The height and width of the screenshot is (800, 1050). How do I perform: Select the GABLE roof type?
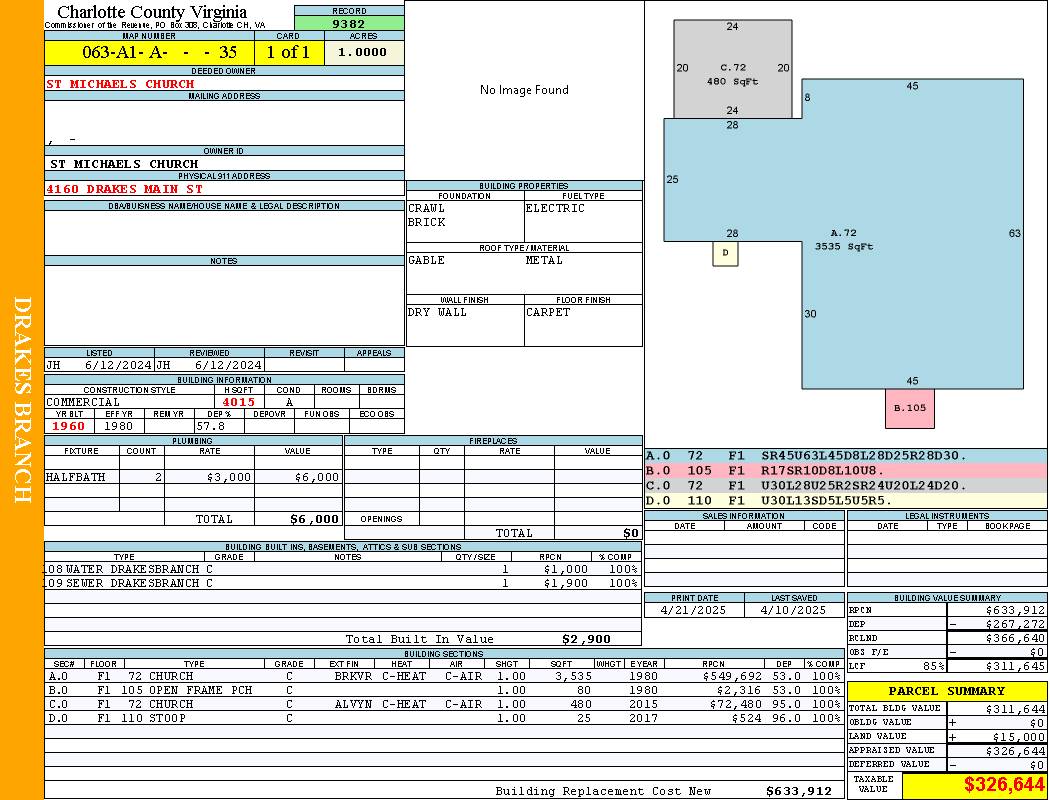point(427,260)
